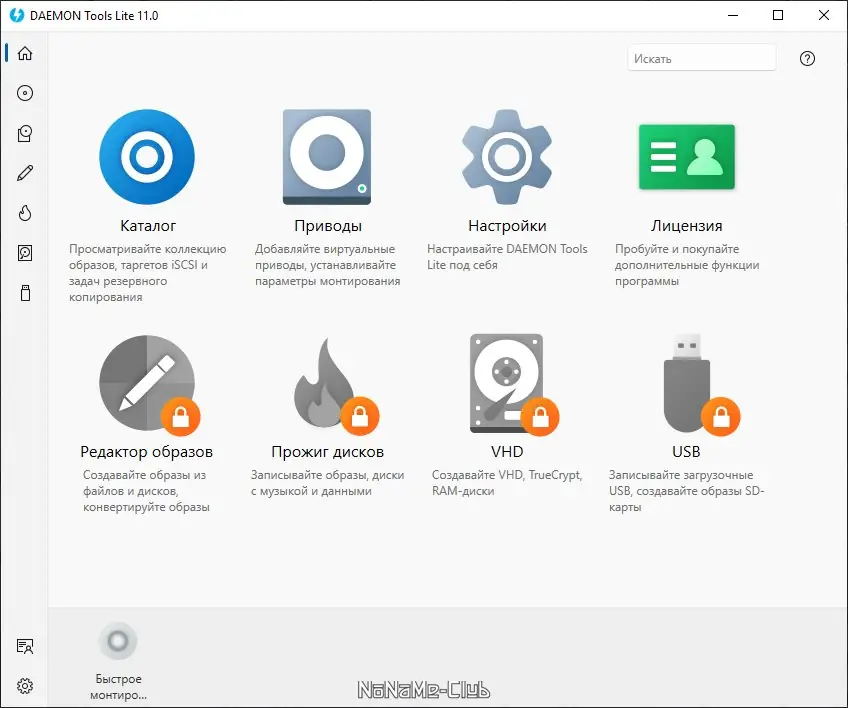This screenshot has width=848, height=708.
Task: Open the green Лицензия card icon
Action: click(x=686, y=157)
